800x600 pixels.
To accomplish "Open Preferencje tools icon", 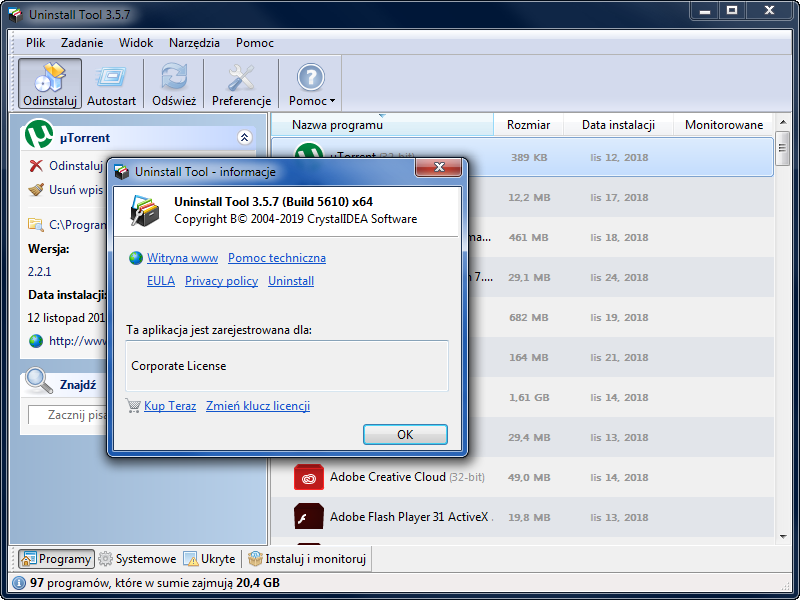I will 241,78.
